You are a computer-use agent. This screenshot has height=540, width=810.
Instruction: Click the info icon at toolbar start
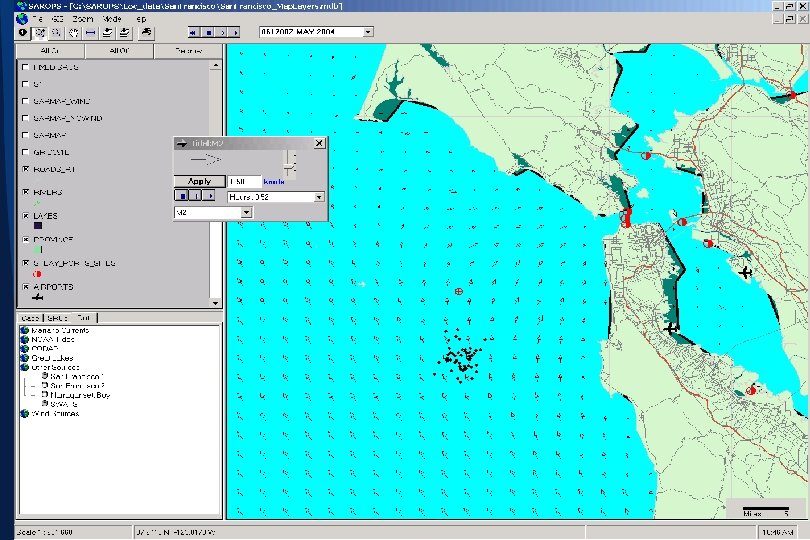point(22,32)
